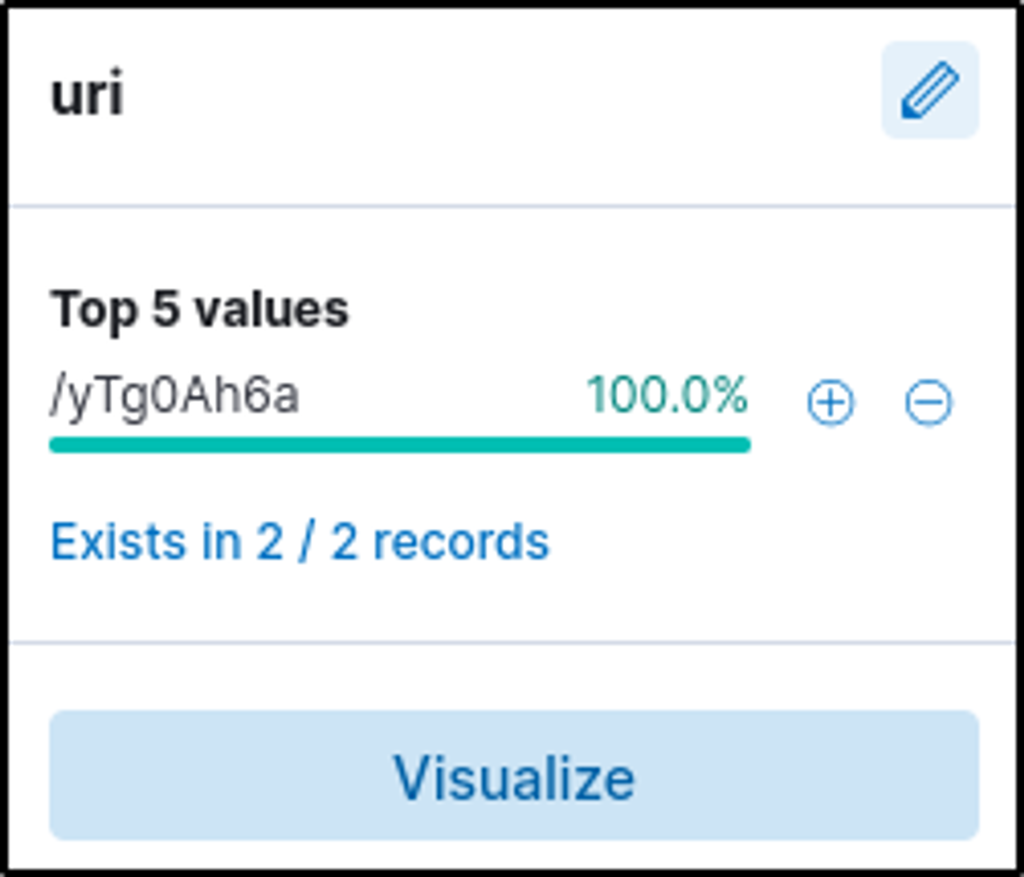Click the teal progress bar under /yTg0Ah6a

click(x=399, y=445)
